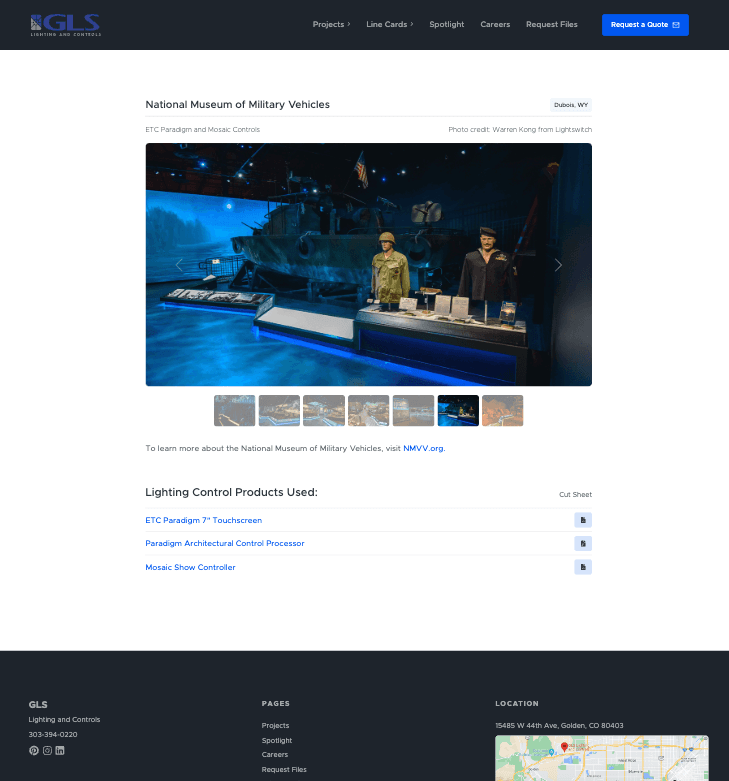Open Projects link in footer Pages
Viewport: 729px width, 781px height.
point(275,726)
